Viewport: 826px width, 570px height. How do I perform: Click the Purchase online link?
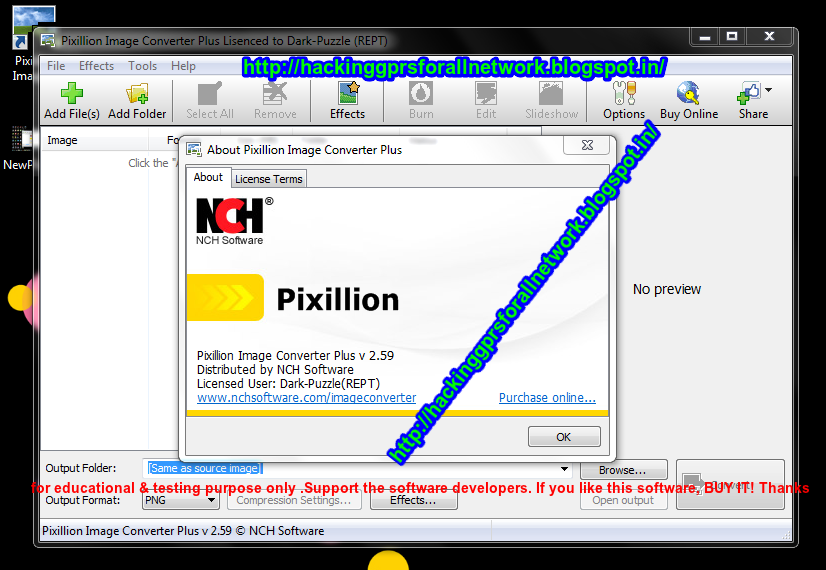pos(547,398)
